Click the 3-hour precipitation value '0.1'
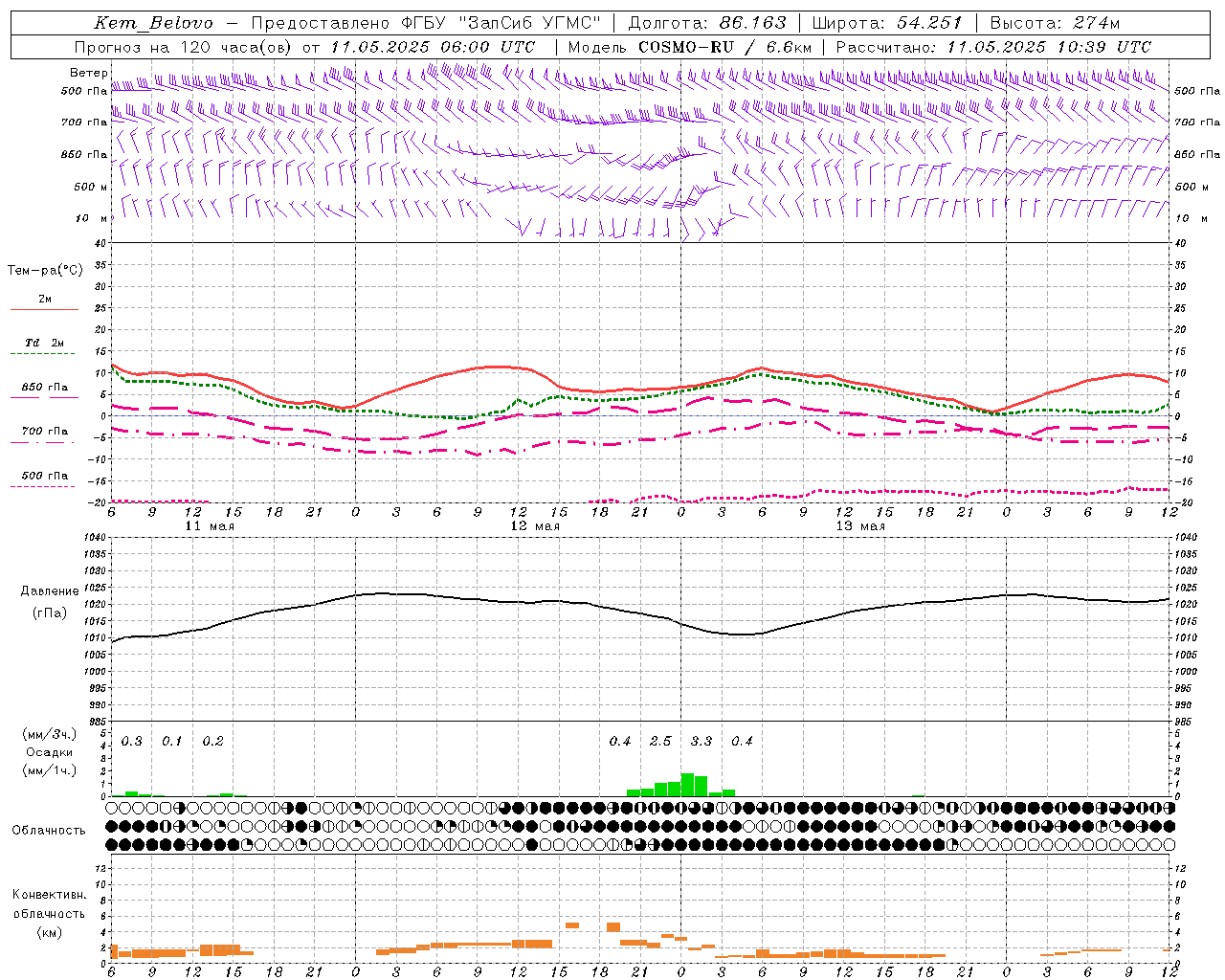The height and width of the screenshot is (980, 1225). coord(172,741)
